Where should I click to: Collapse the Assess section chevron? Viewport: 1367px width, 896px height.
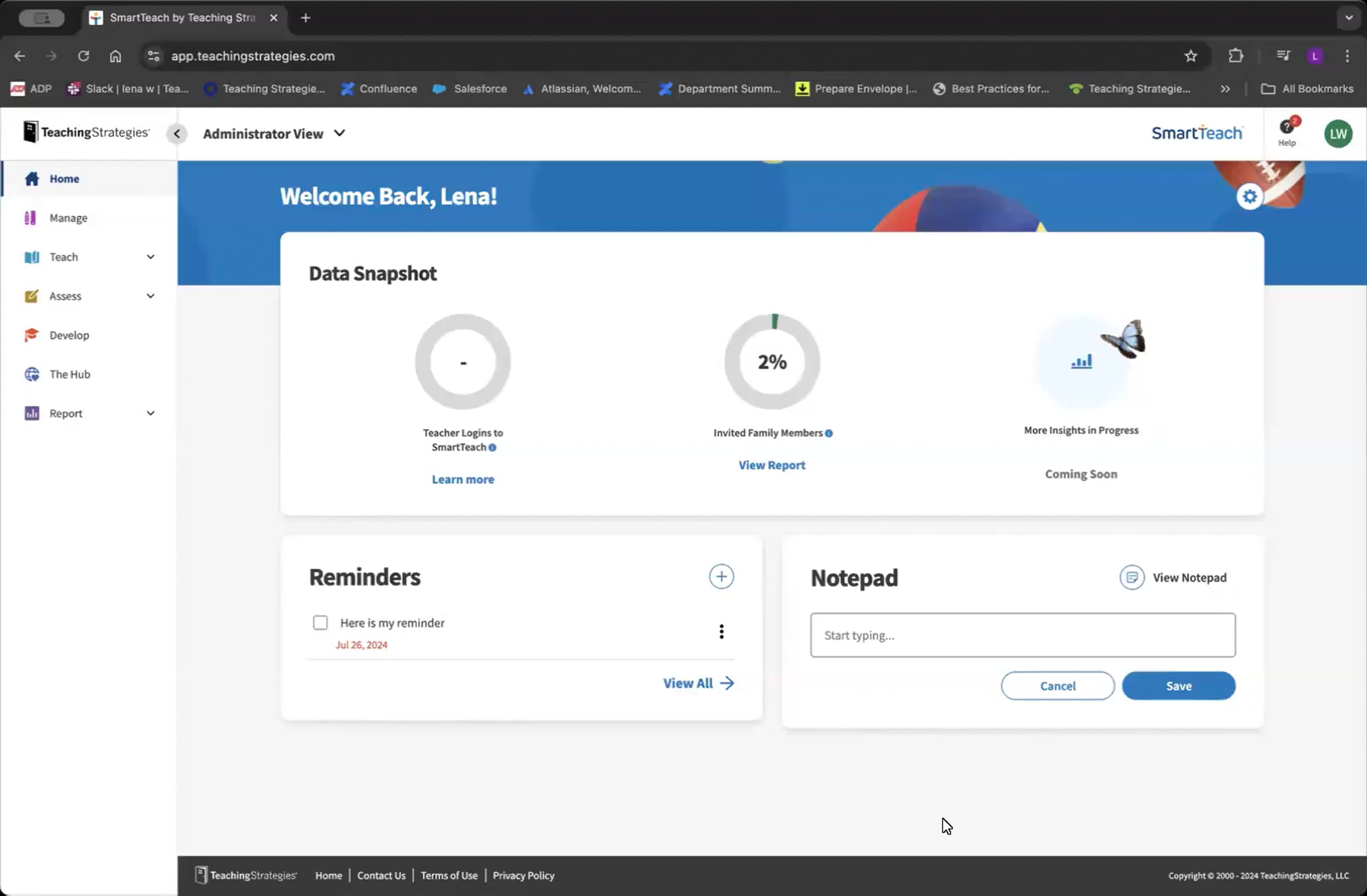click(x=150, y=296)
